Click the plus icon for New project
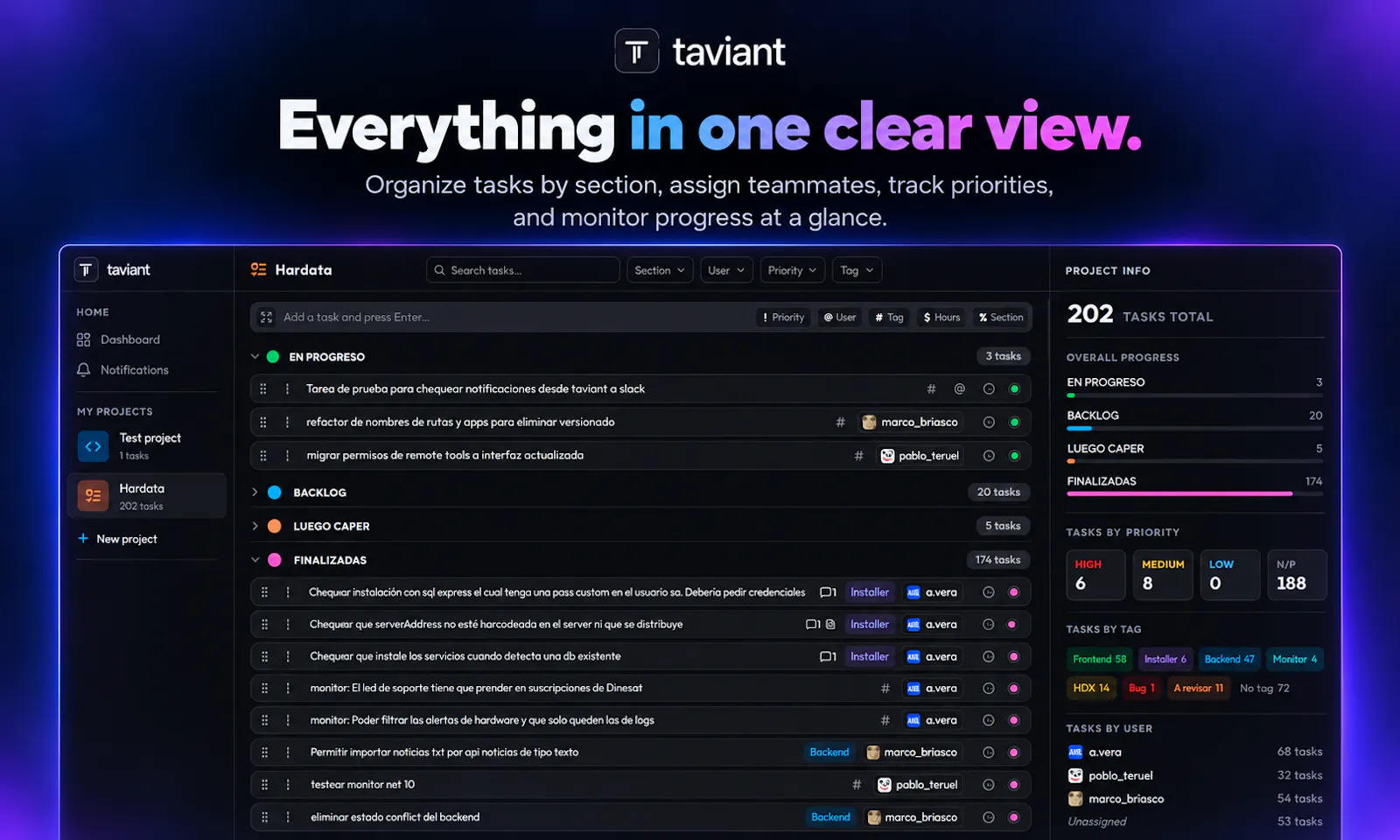 click(x=83, y=538)
